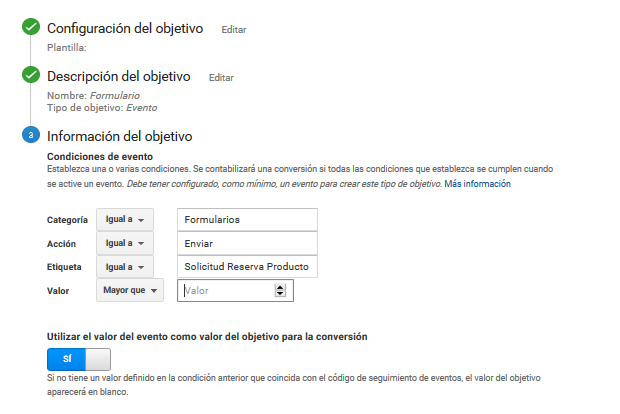Click the grey handle of the Sí toggle
The image size is (620, 414).
[x=98, y=359]
